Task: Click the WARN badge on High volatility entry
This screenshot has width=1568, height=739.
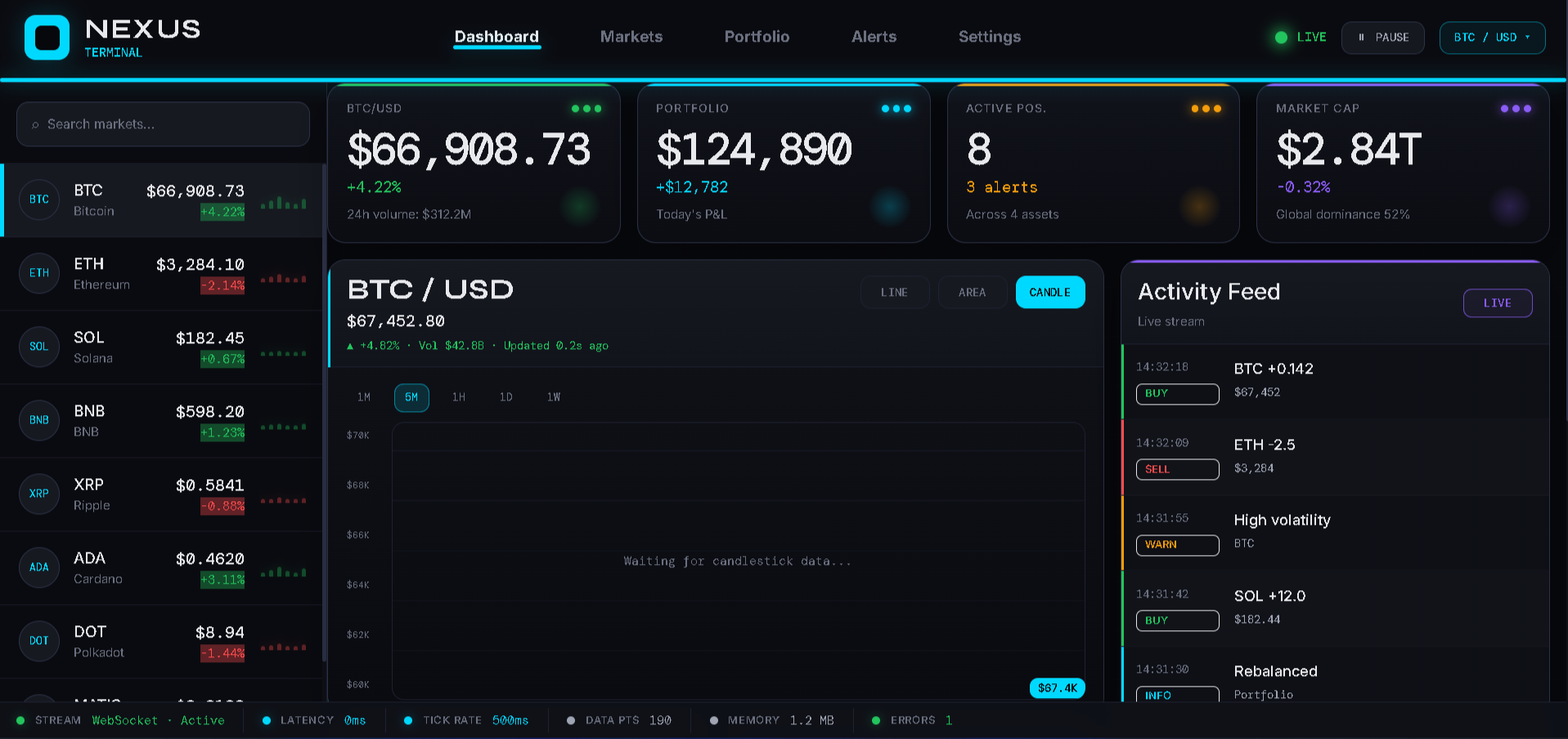Action: tap(1177, 545)
